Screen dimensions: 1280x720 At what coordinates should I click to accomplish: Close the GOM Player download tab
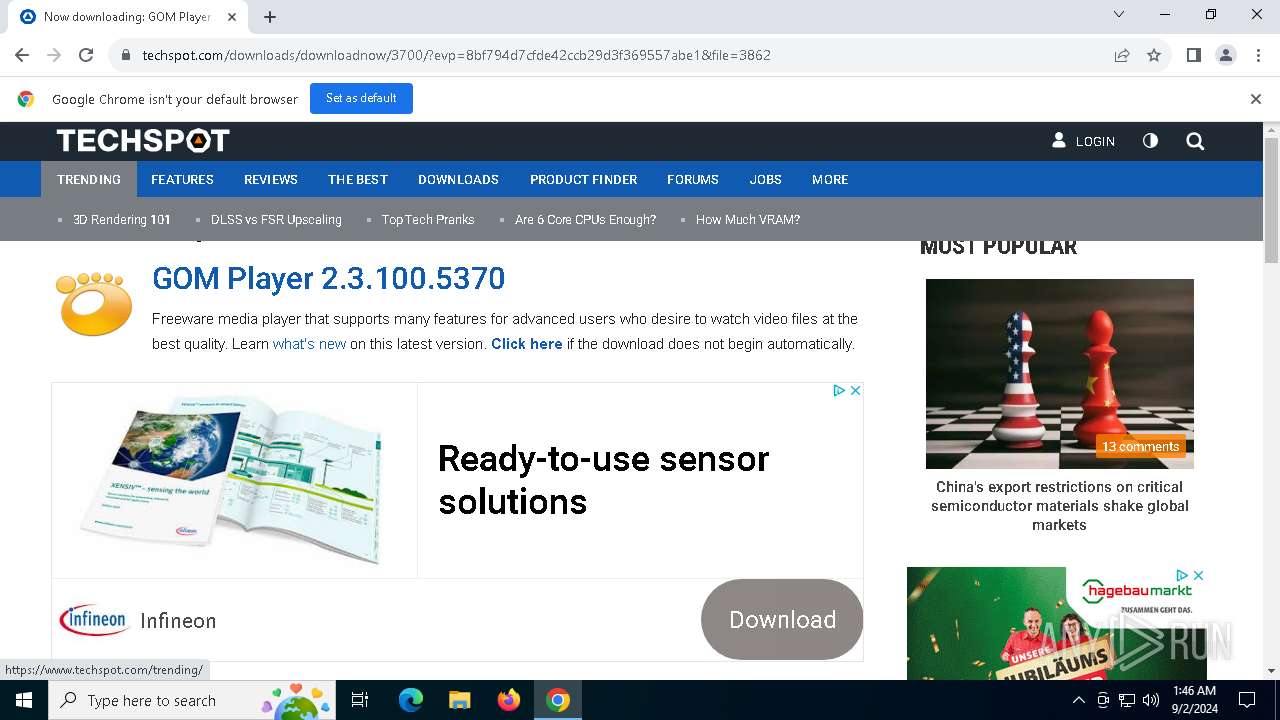pyautogui.click(x=232, y=17)
